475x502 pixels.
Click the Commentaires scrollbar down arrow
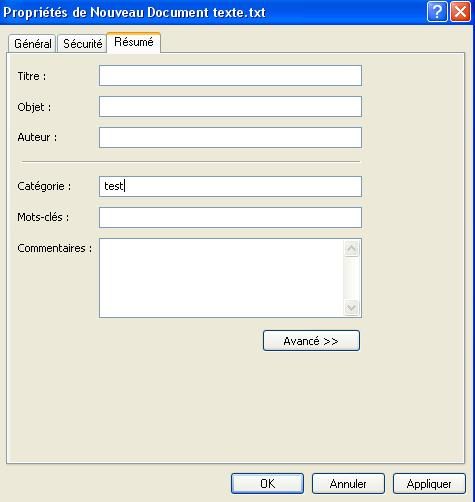(351, 307)
